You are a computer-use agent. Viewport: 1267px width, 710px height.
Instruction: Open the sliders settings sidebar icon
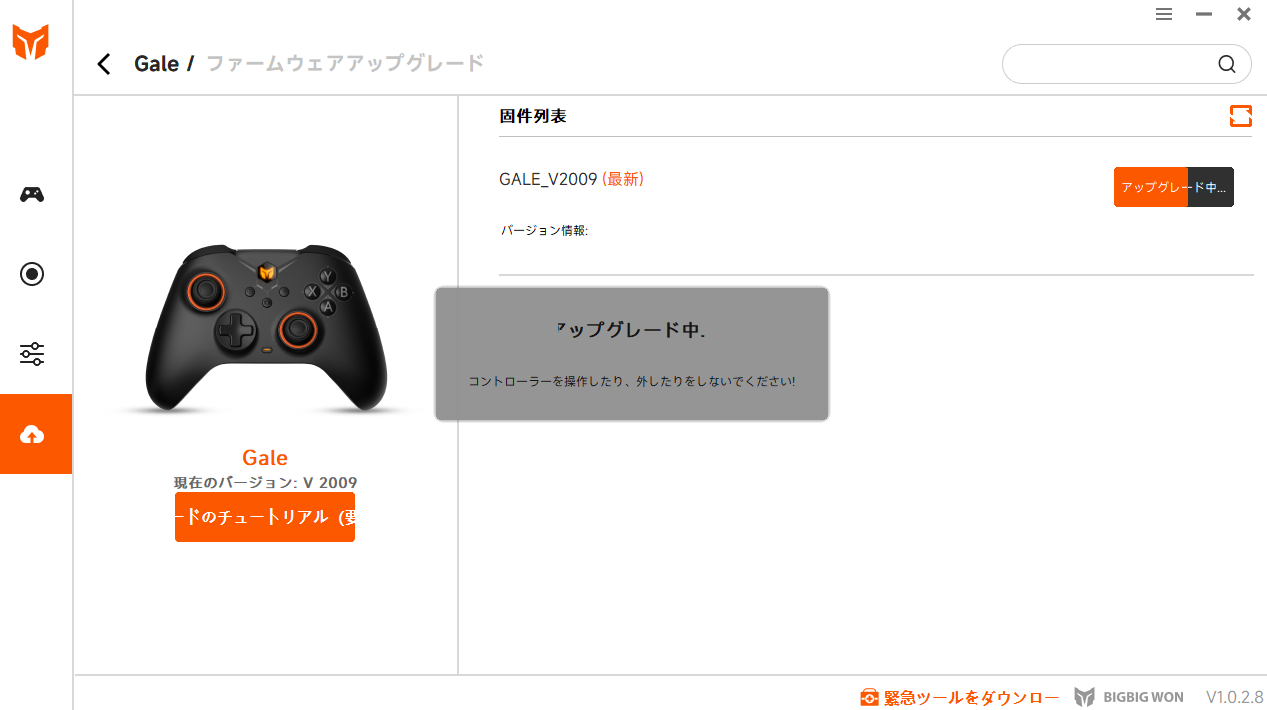pyautogui.click(x=32, y=354)
